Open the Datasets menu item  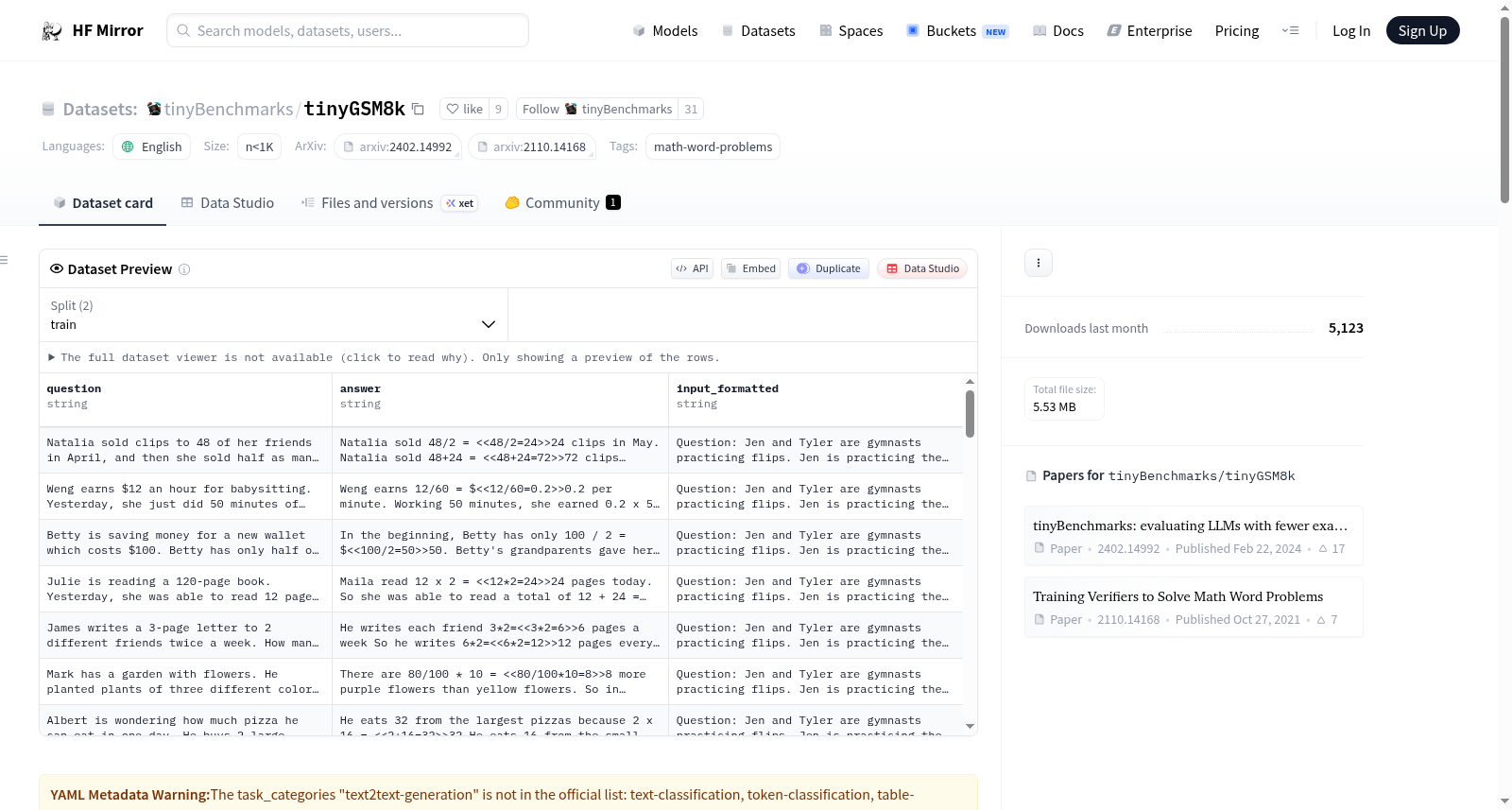click(759, 30)
